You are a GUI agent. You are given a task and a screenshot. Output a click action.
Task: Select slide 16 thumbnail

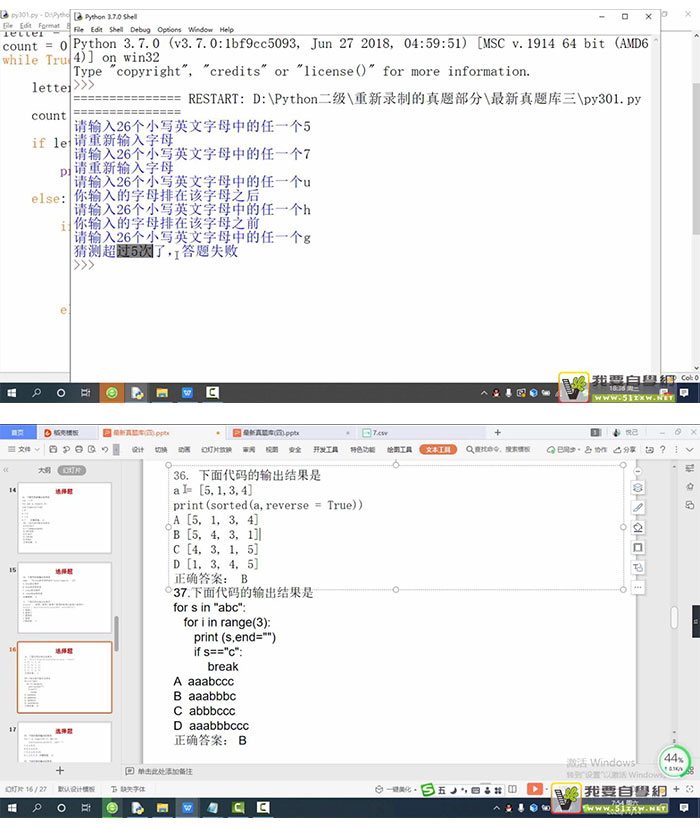(x=64, y=677)
